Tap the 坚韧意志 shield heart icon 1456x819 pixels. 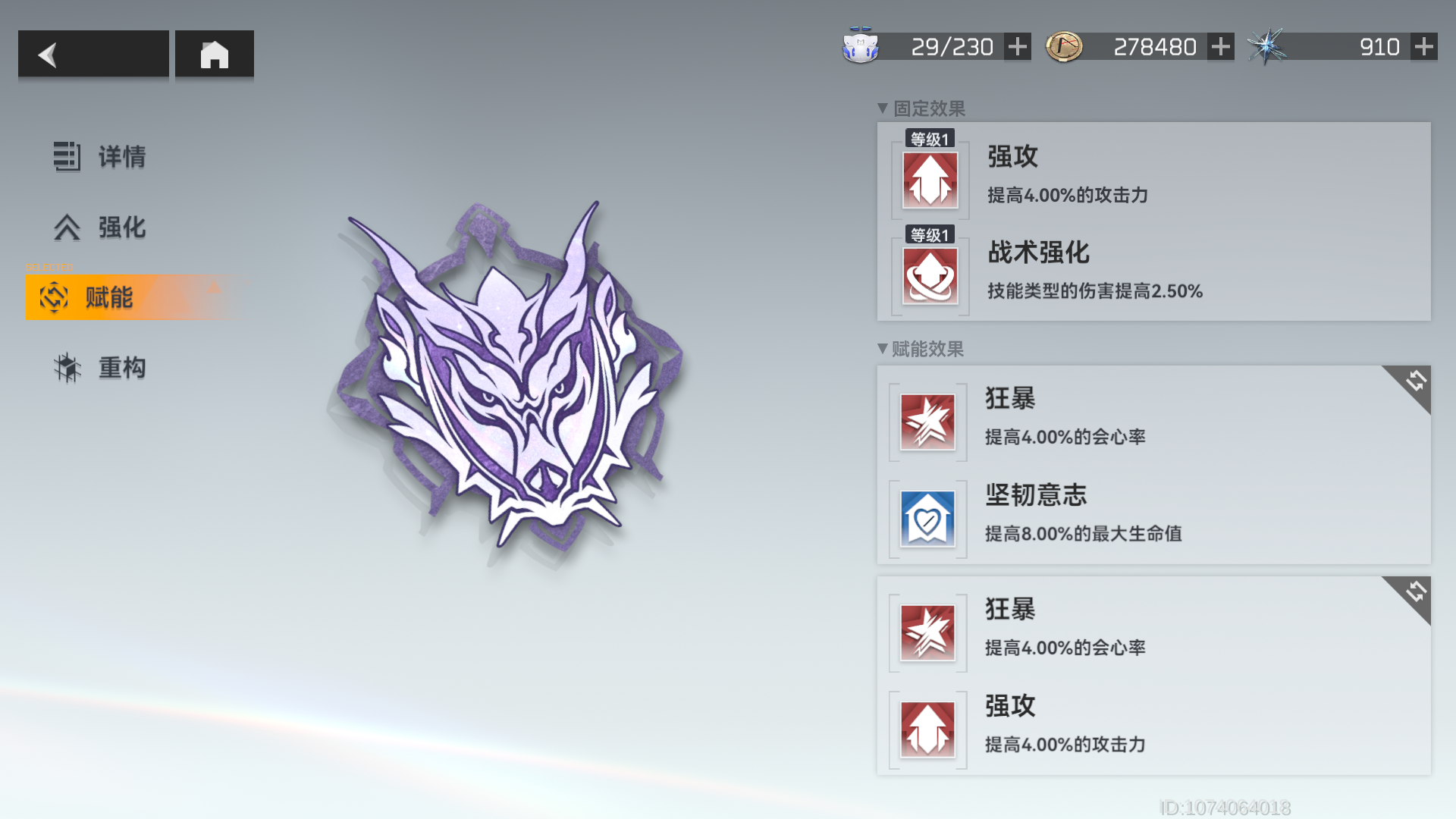(x=928, y=519)
